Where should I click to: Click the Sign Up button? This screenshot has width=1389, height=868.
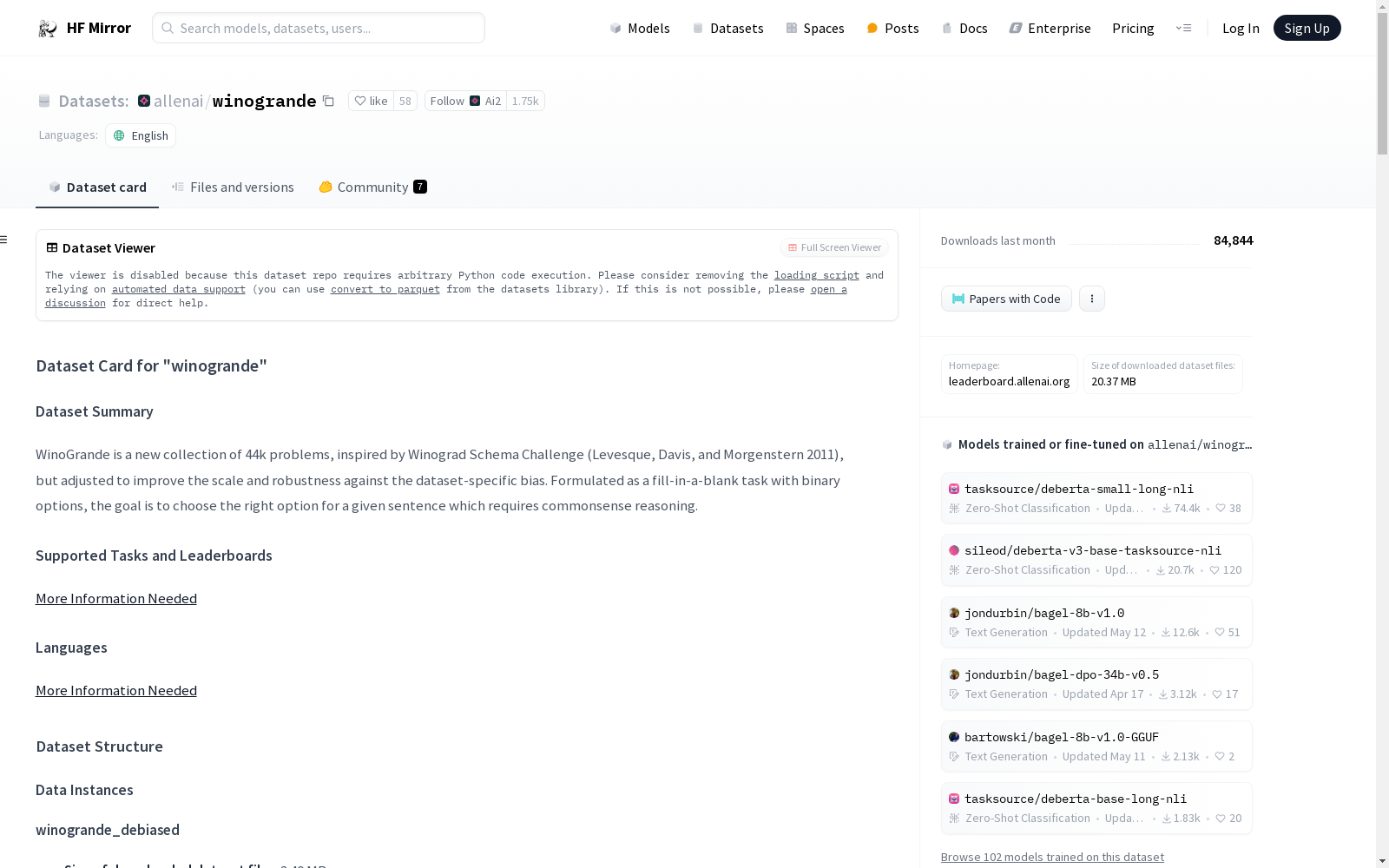(1307, 28)
